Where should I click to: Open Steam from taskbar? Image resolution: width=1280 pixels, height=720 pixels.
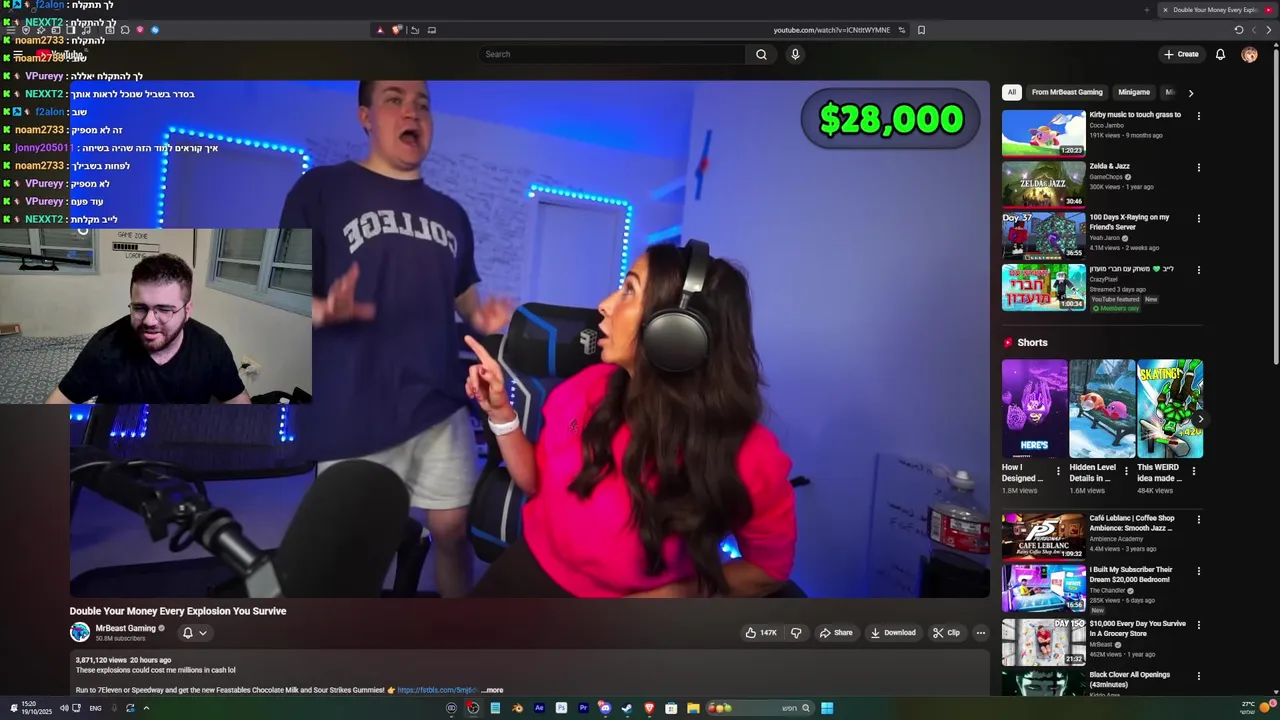click(x=627, y=708)
